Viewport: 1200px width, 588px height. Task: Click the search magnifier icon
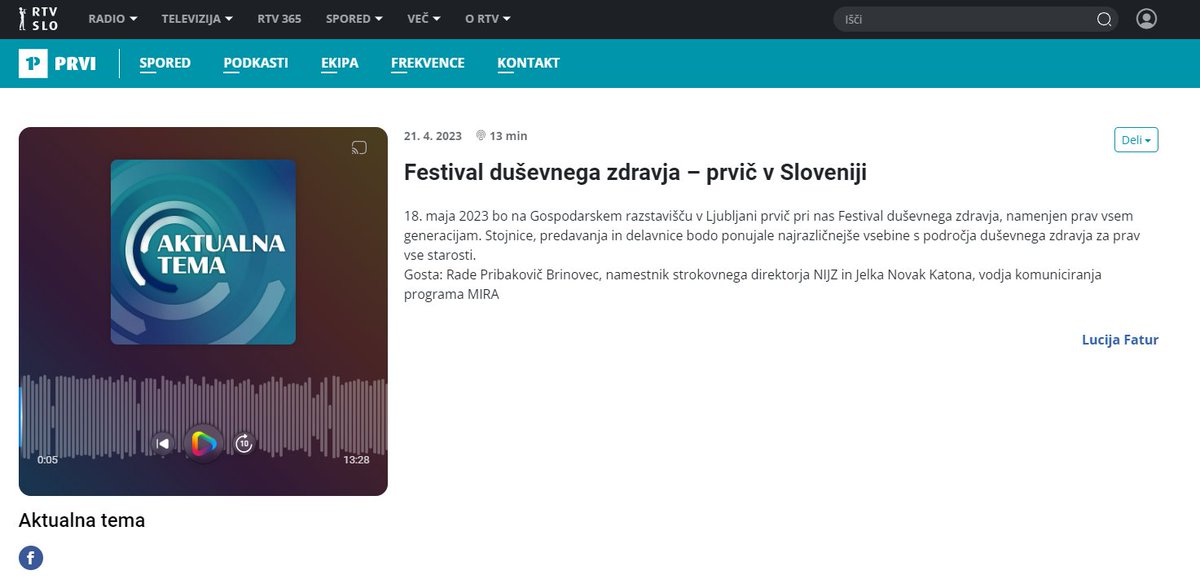pyautogui.click(x=1104, y=19)
